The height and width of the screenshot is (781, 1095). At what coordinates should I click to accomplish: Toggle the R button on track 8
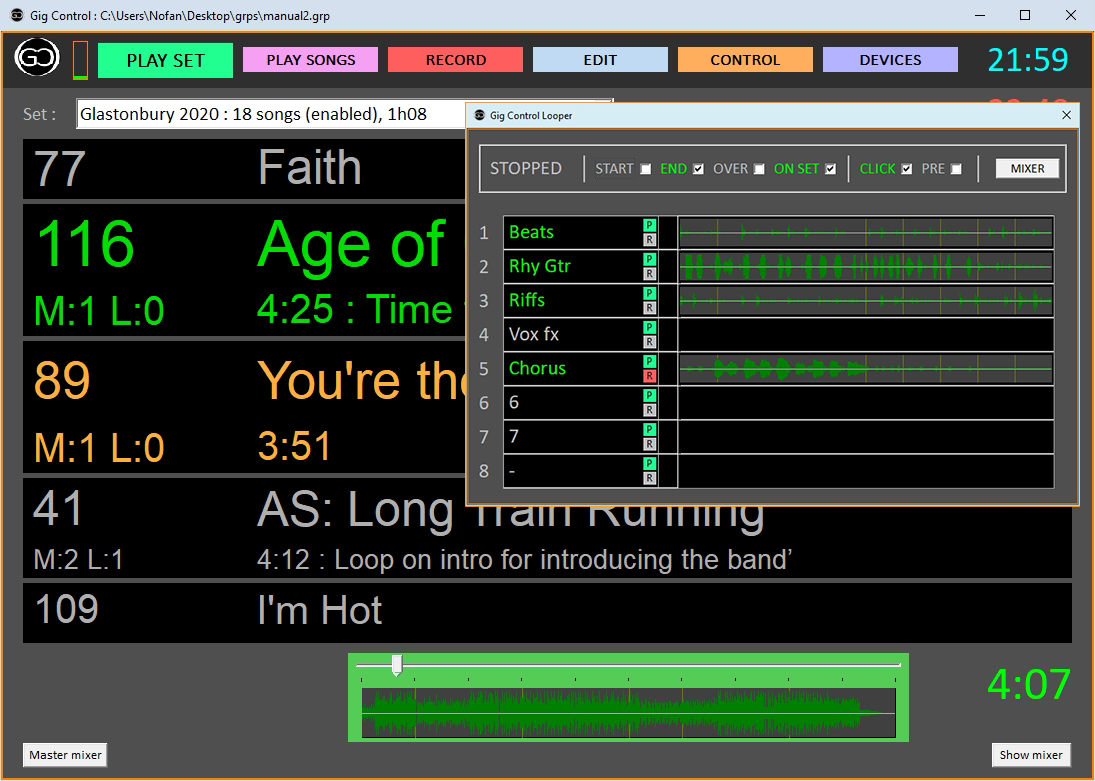(649, 479)
